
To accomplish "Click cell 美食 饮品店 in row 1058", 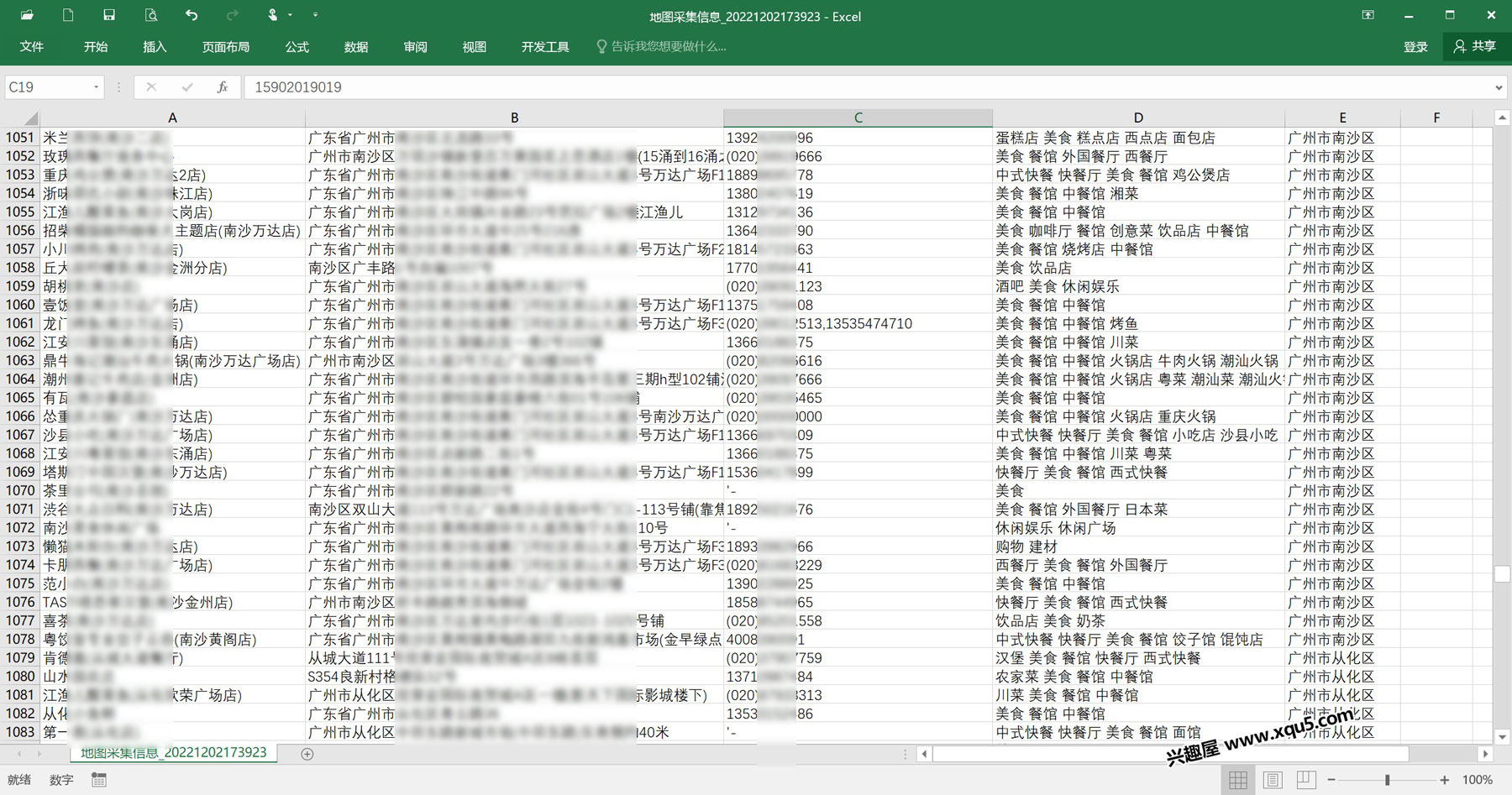I will click(x=1138, y=268).
